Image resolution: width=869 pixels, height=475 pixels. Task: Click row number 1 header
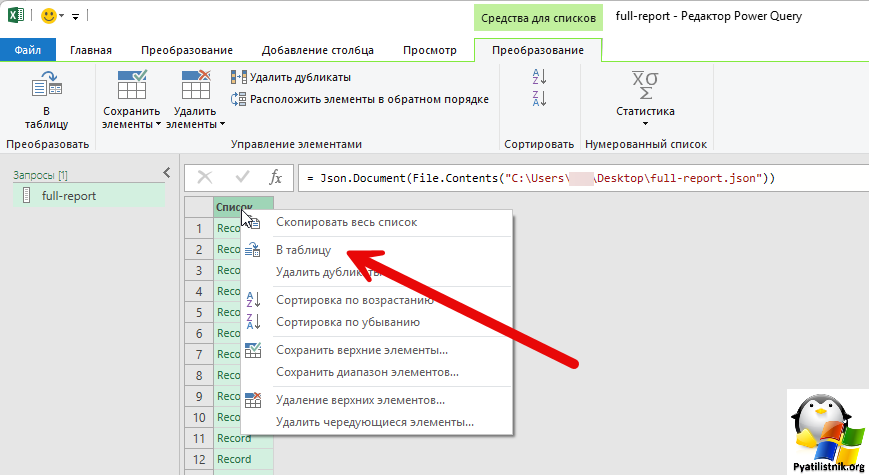pyautogui.click(x=199, y=228)
